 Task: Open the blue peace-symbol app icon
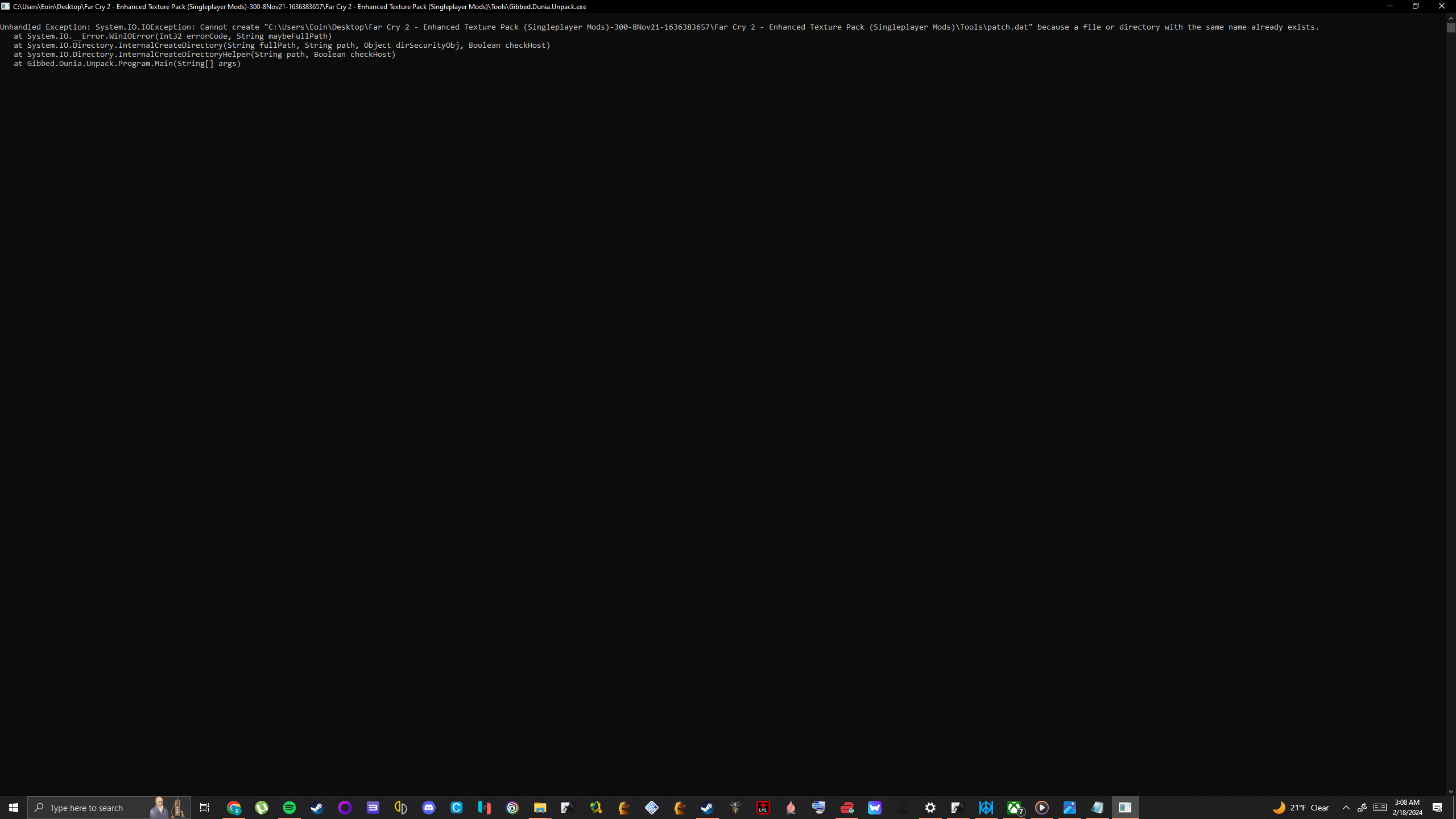pos(986,808)
